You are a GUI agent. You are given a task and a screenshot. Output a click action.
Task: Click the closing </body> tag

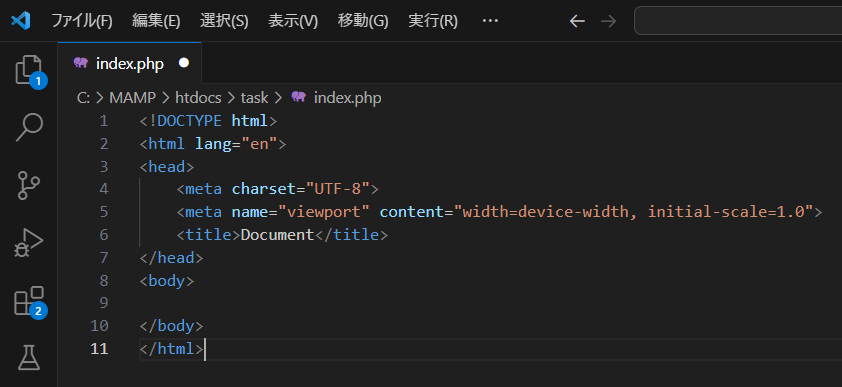pyautogui.click(x=171, y=326)
